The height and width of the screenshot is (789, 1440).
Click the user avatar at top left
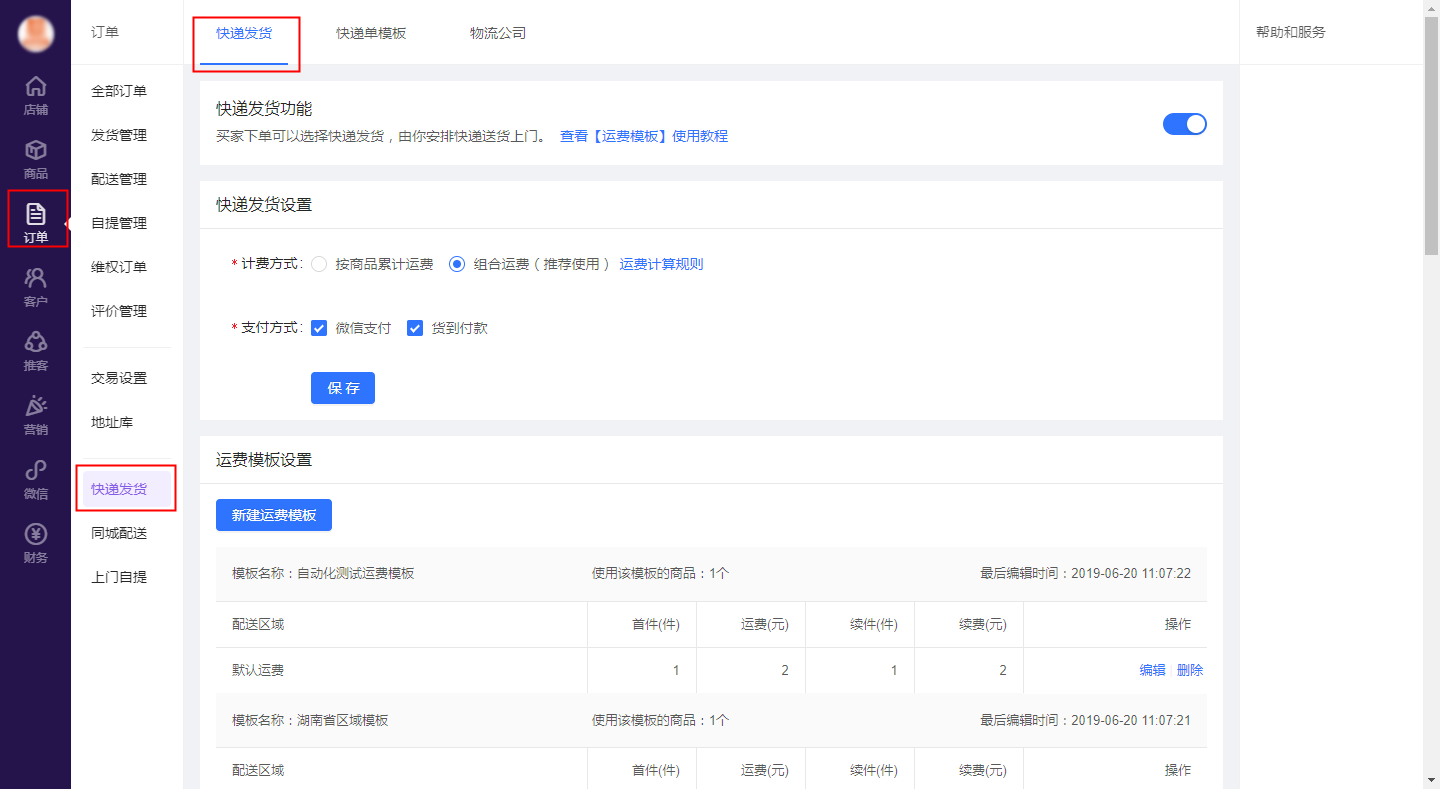(x=35, y=33)
